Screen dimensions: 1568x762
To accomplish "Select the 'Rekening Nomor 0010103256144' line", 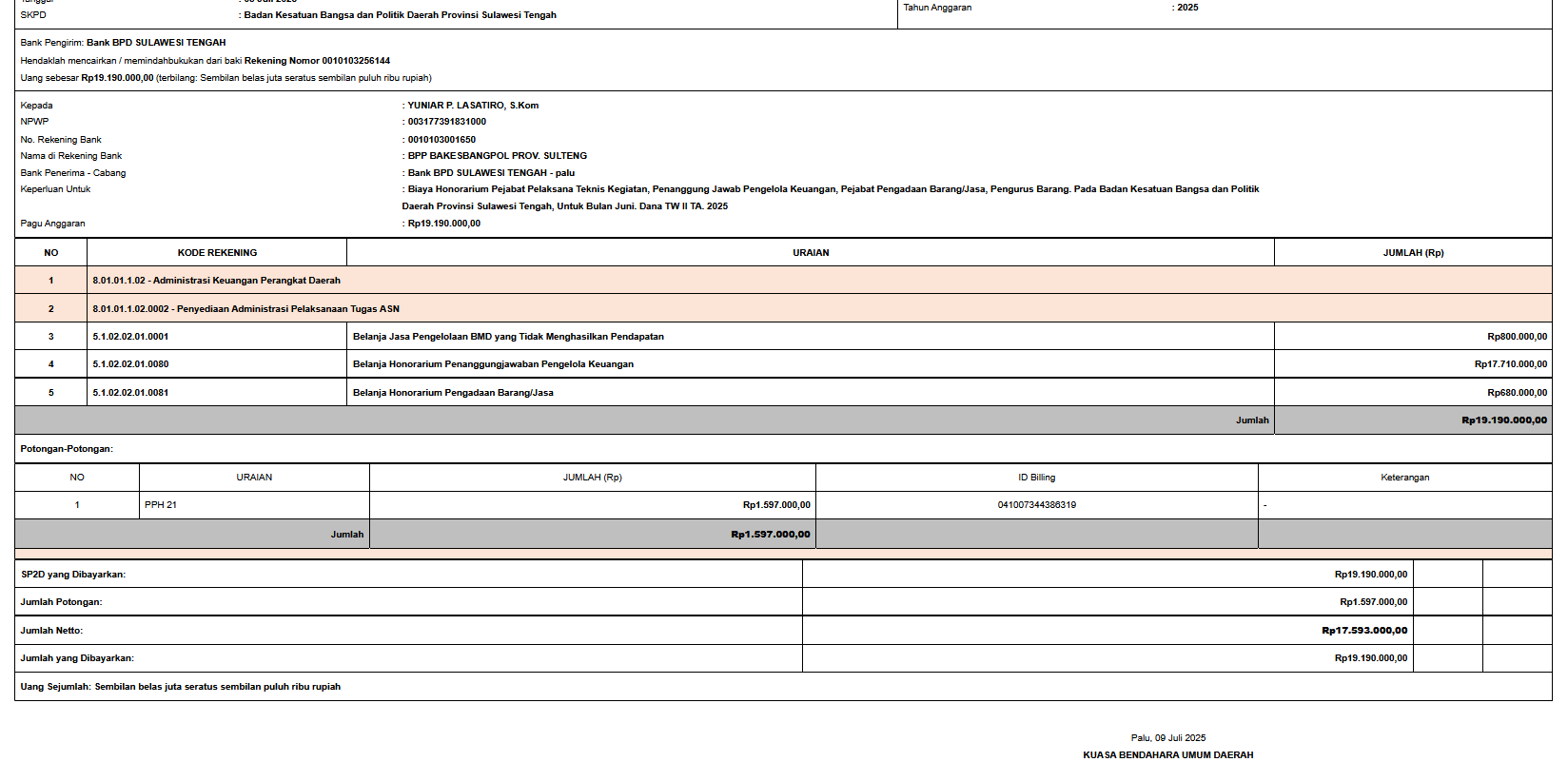I will [206, 61].
